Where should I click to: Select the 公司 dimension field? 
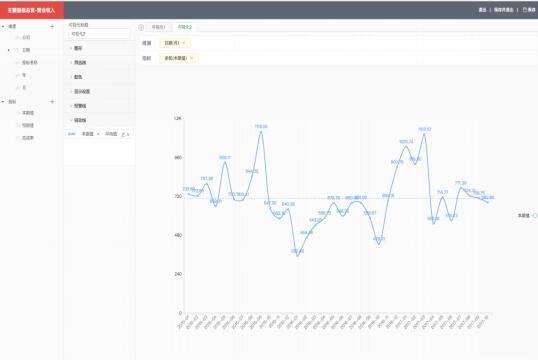[26, 37]
